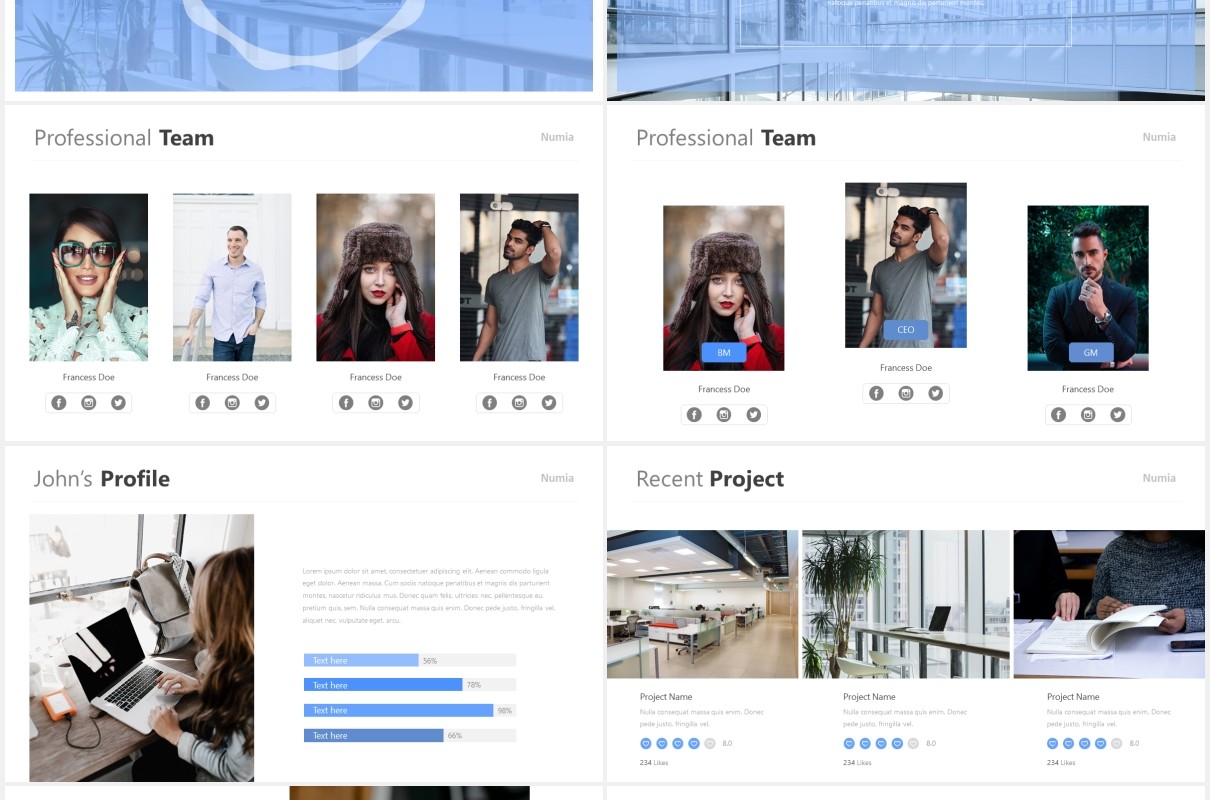Click 234 Likes under open-book project
This screenshot has width=1210, height=800.
point(1061,763)
